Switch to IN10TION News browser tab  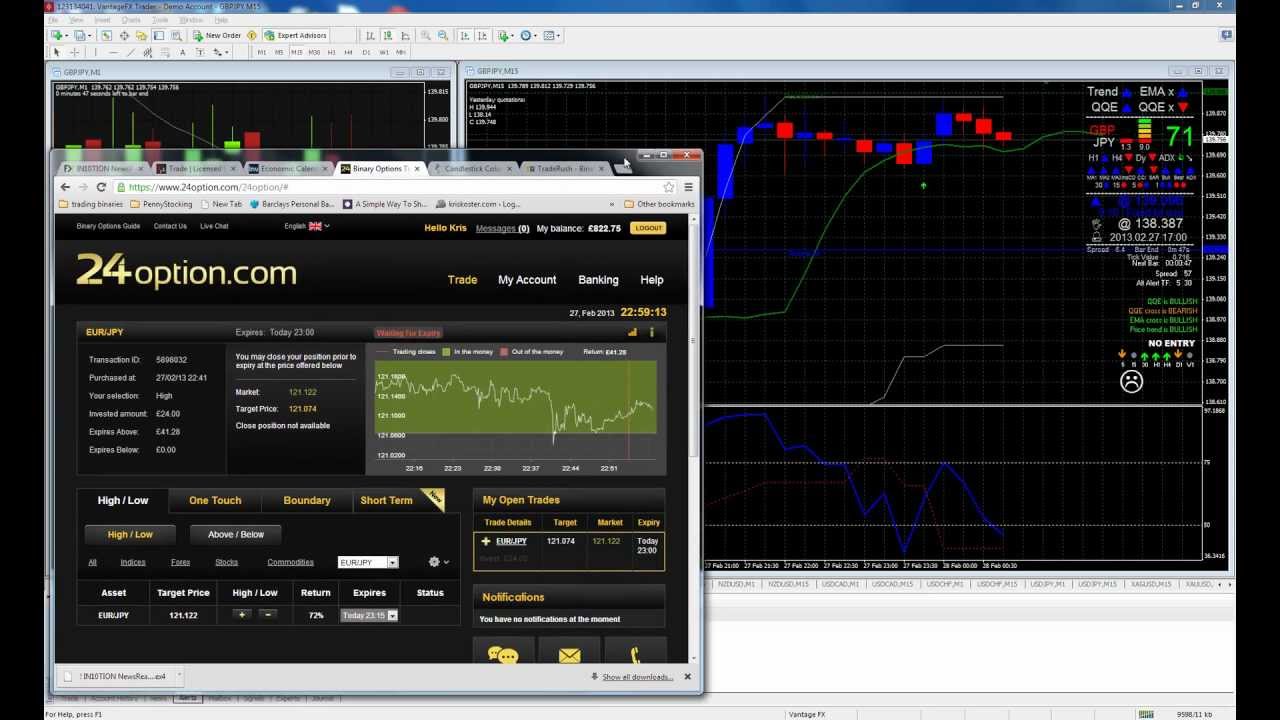coord(103,168)
